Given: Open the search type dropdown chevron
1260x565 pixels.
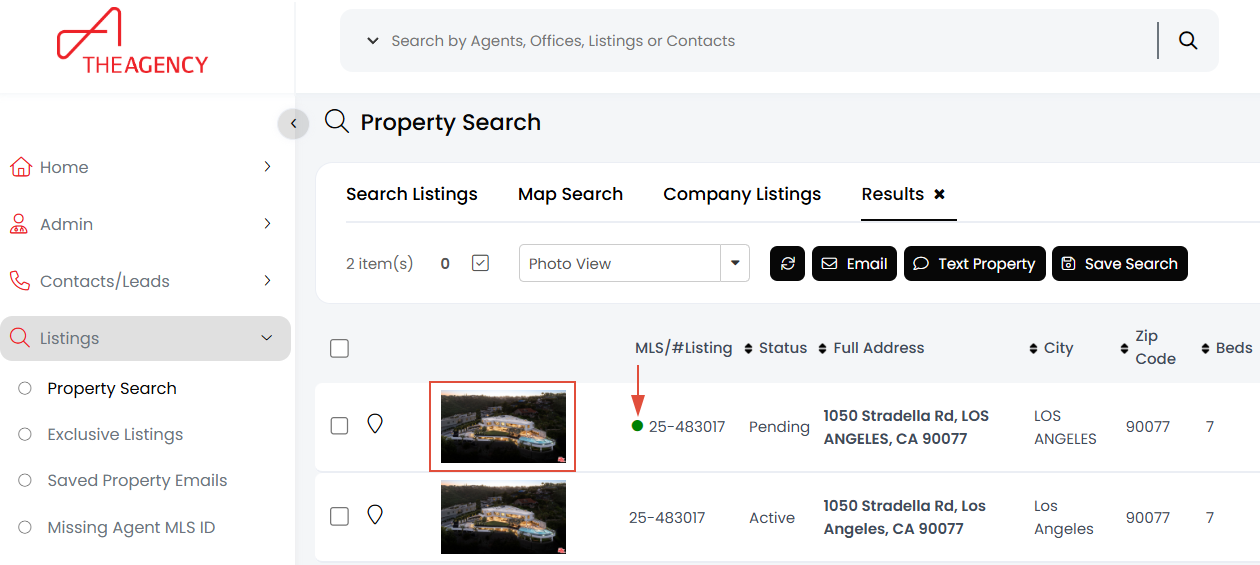Looking at the screenshot, I should point(373,41).
